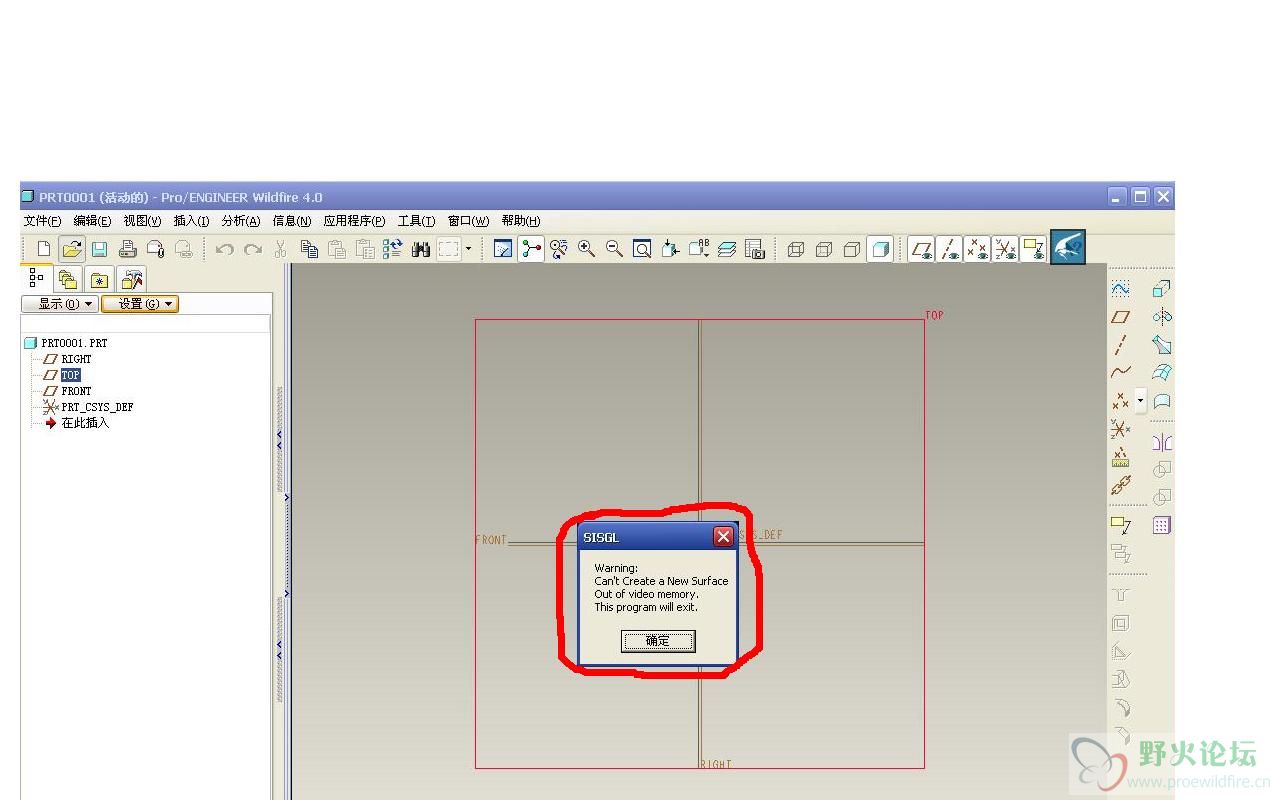Click the Print icon
The height and width of the screenshot is (800, 1280).
[127, 249]
